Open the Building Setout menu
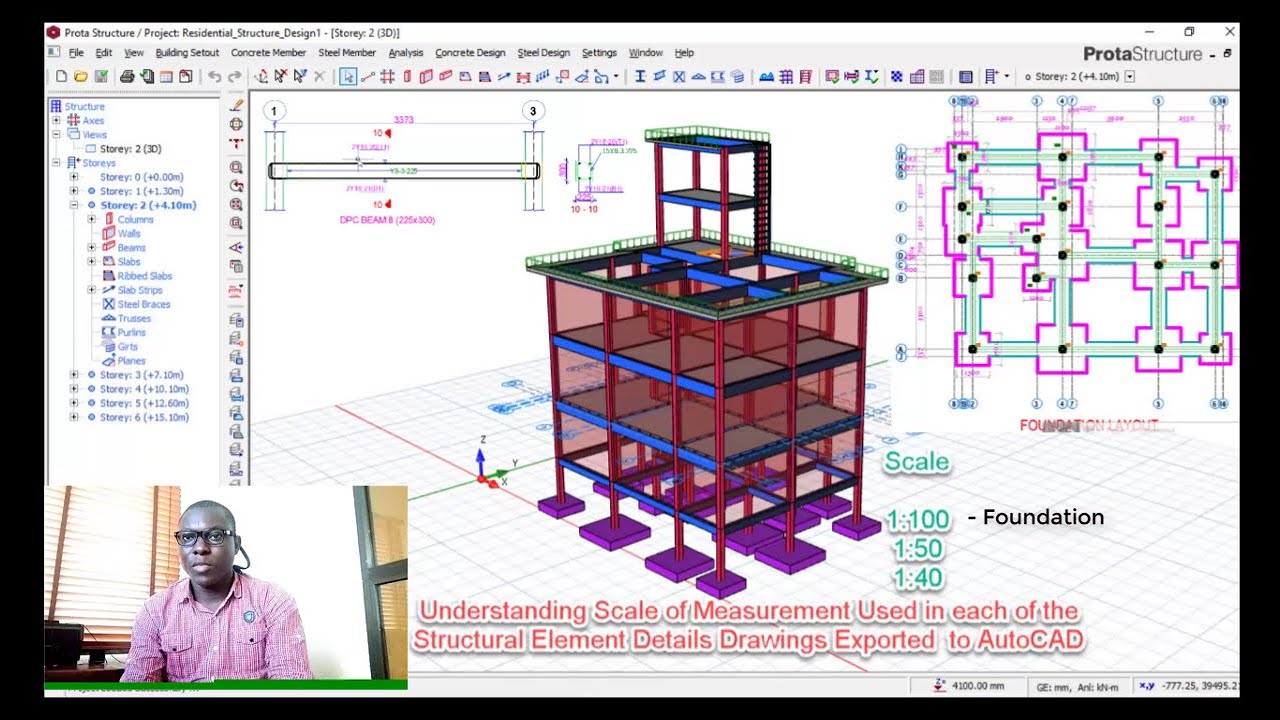This screenshot has width=1280, height=720. pos(187,53)
